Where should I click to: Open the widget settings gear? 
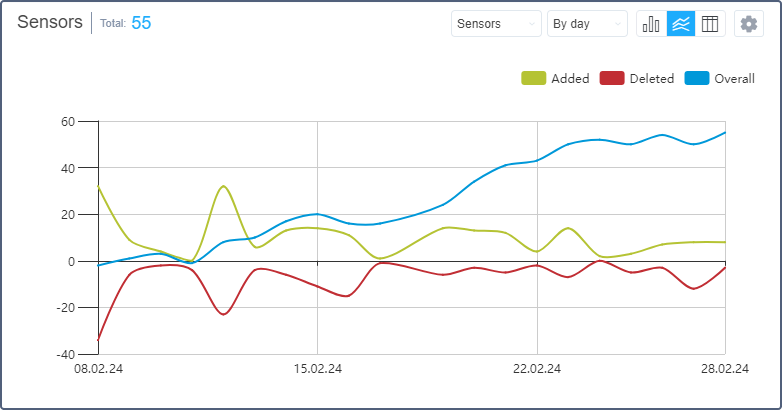click(749, 24)
